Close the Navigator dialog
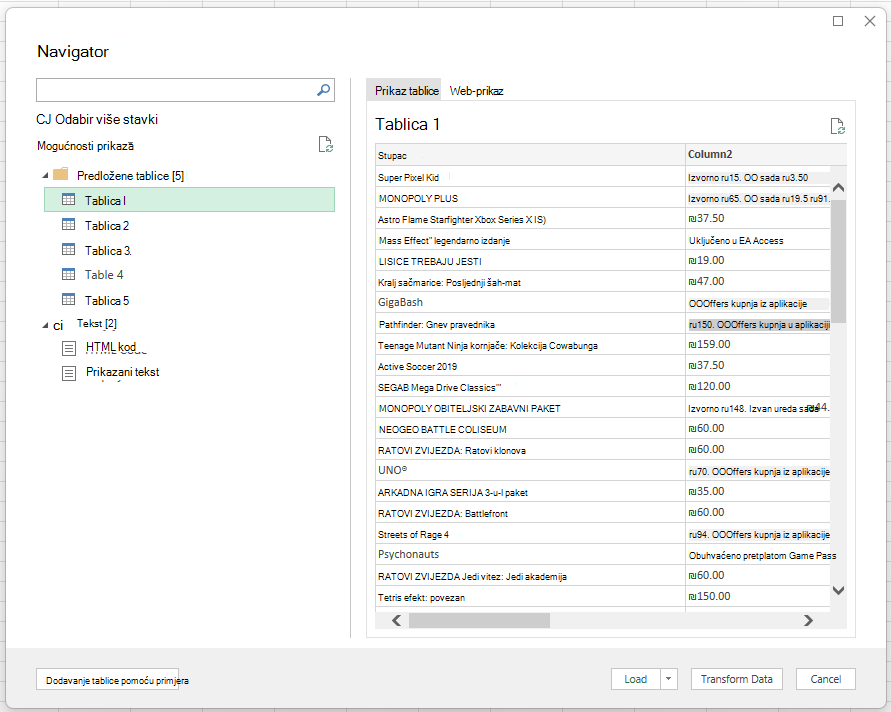Viewport: 891px width, 712px height. tap(869, 21)
